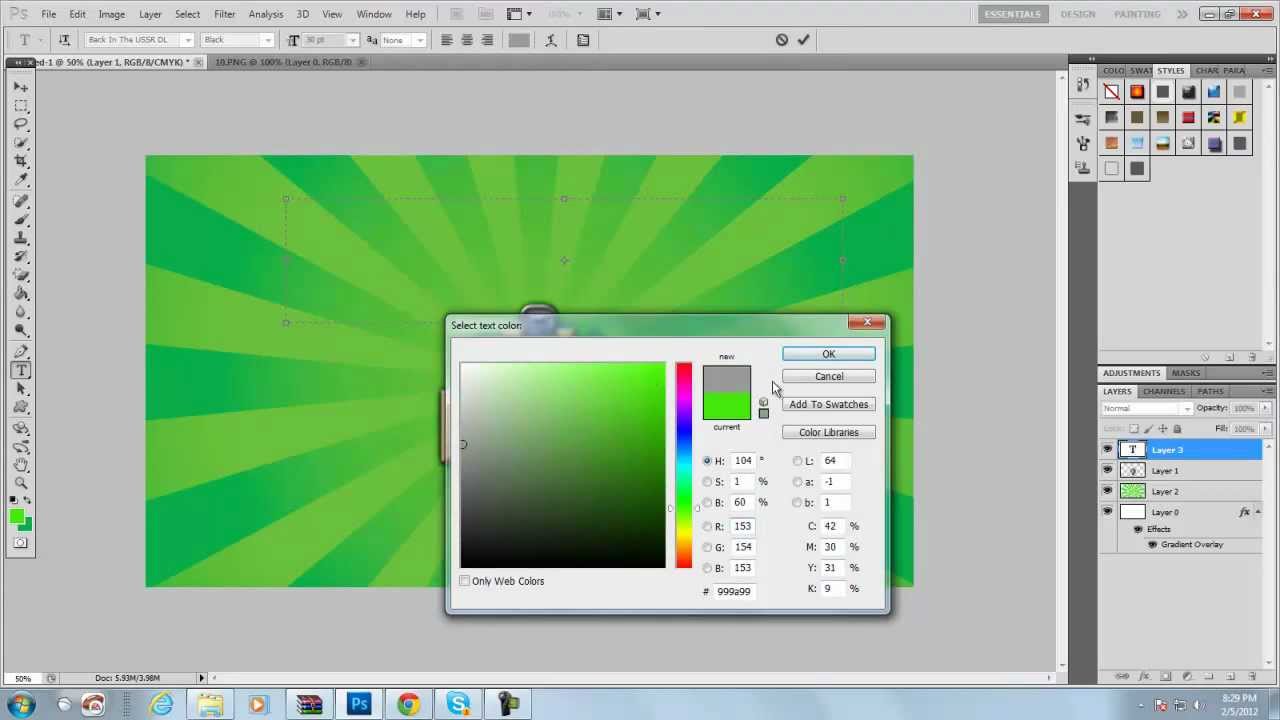
Task: Toggle text orientation icon in options bar
Action: point(64,40)
